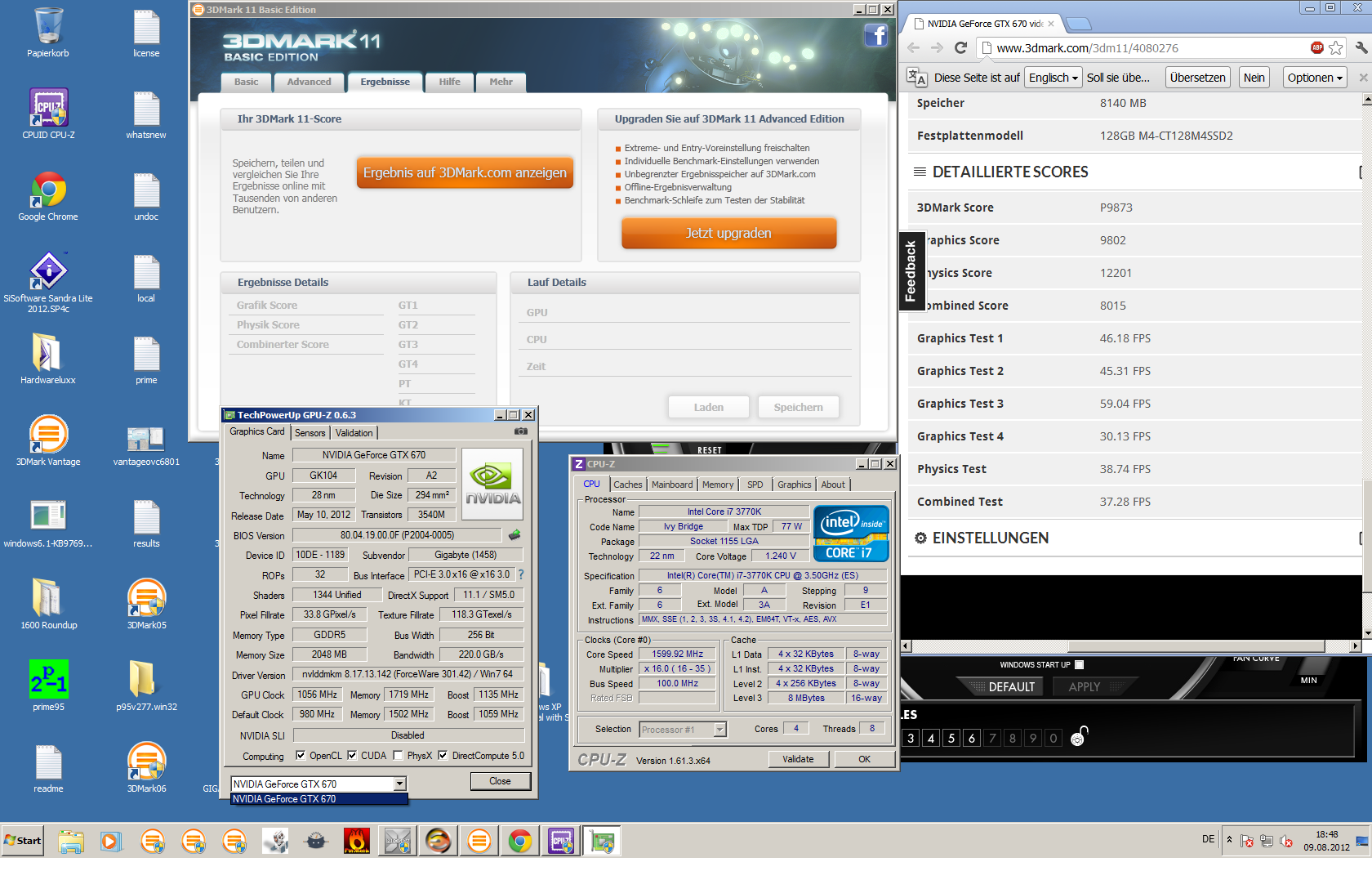Choose NVIDIA GeForce GTX 670 list entry
This screenshot has height=871, width=1372.
pyautogui.click(x=319, y=799)
